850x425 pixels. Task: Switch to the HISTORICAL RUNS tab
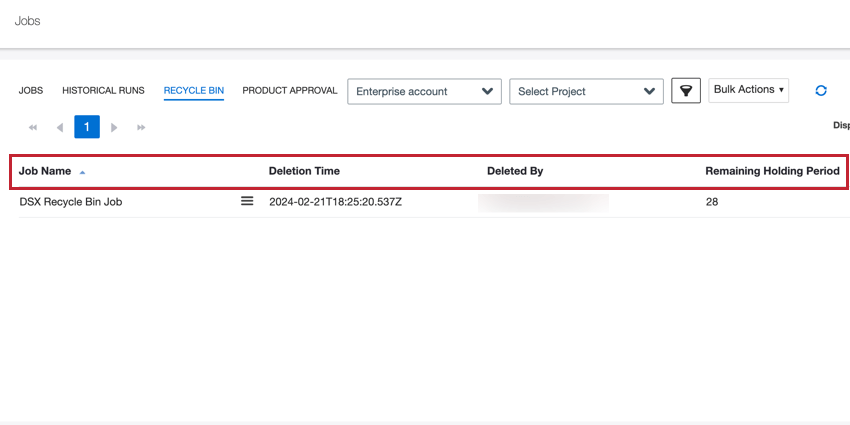click(x=104, y=91)
